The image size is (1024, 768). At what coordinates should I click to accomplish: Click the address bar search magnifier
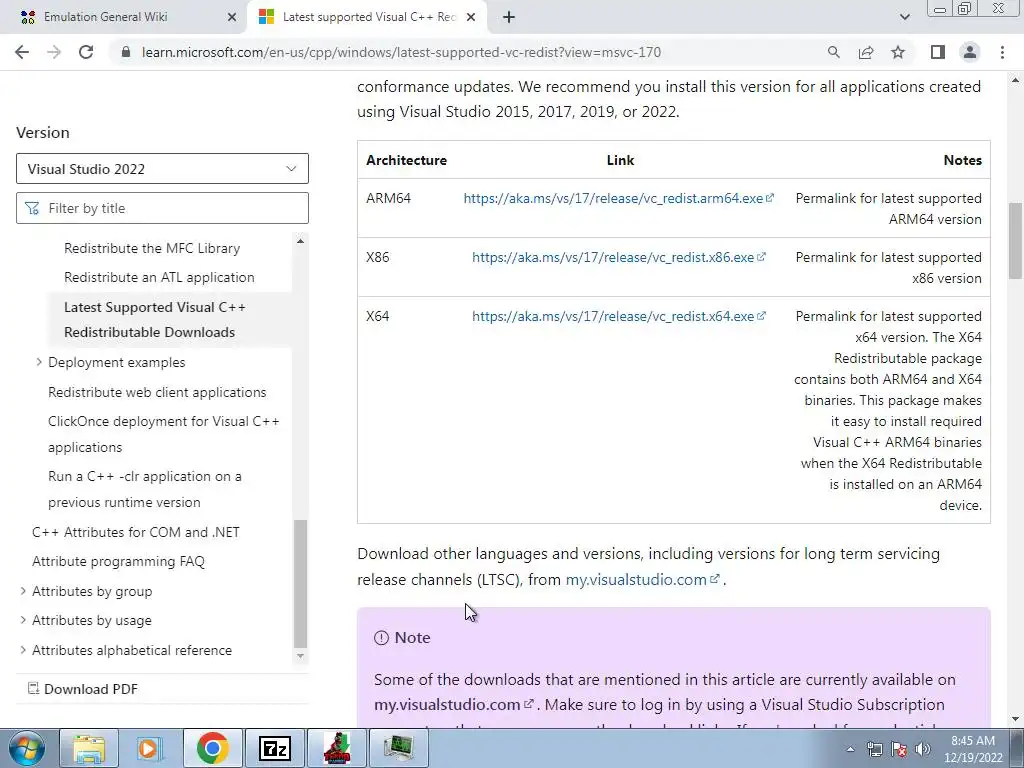(x=833, y=52)
